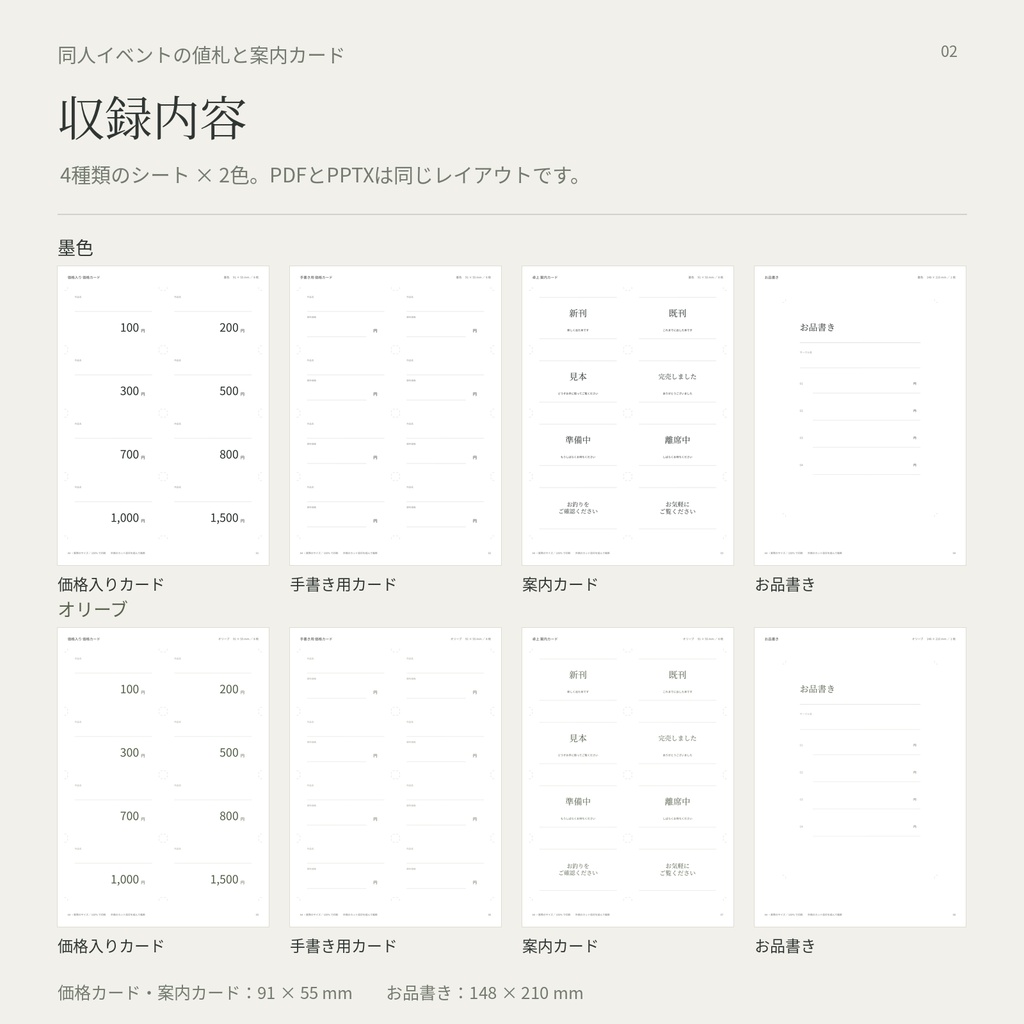Click caption 手書き用カード under 墨色 sheets
The image size is (1024, 1024).
pyautogui.click(x=343, y=584)
